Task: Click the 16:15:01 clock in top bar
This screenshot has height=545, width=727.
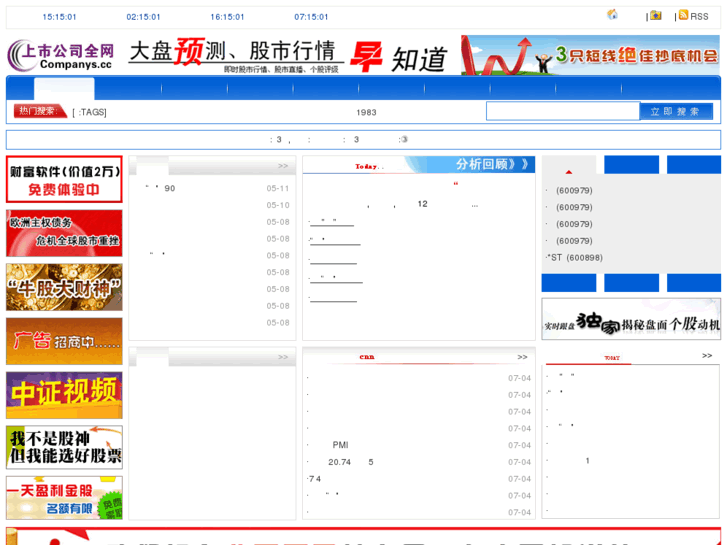Action: [x=227, y=17]
